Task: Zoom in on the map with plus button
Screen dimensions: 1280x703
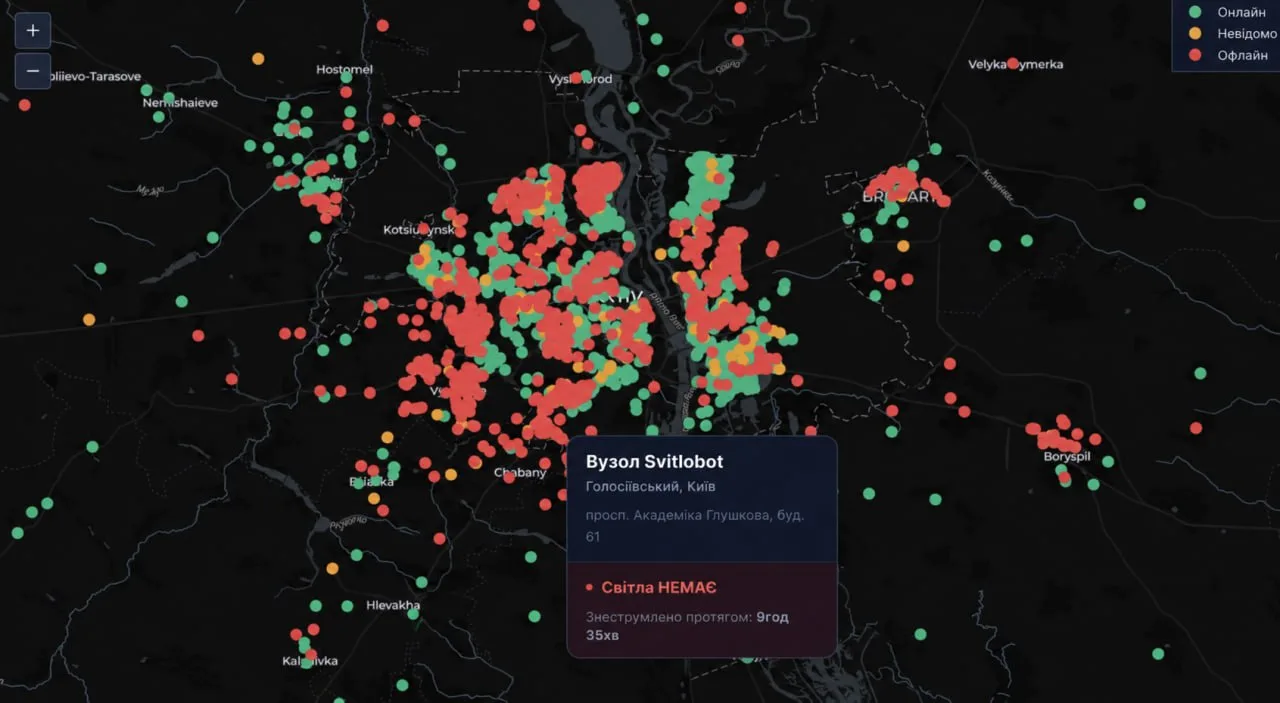Action: (x=33, y=30)
